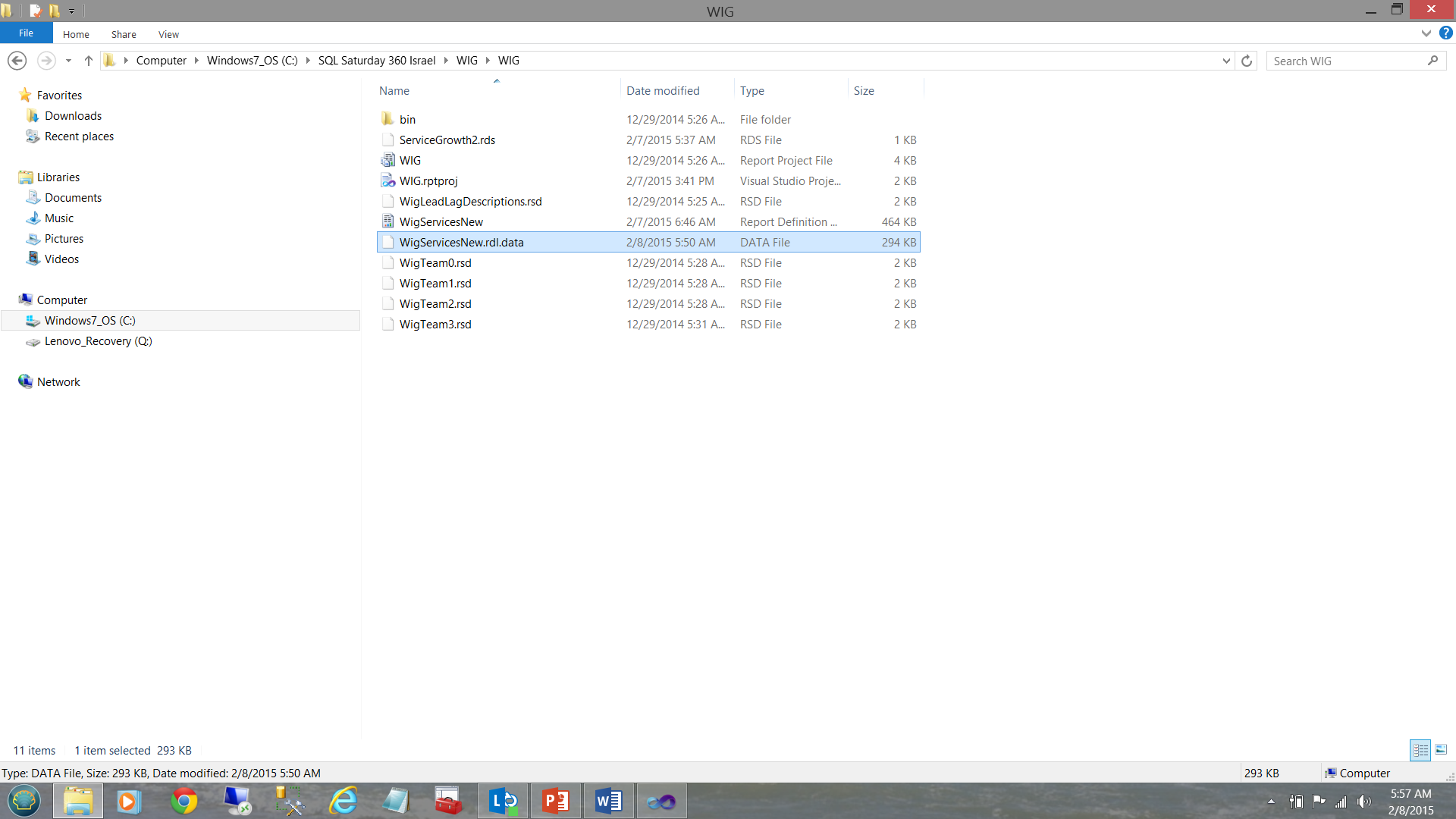Expand the ribbon with chevron arrow
Image resolution: width=1456 pixels, height=819 pixels.
(x=1426, y=33)
